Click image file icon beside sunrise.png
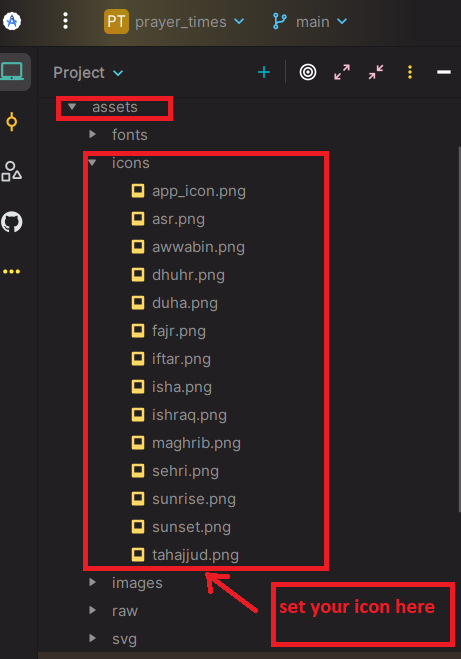The width and height of the screenshot is (461, 659). click(x=138, y=499)
